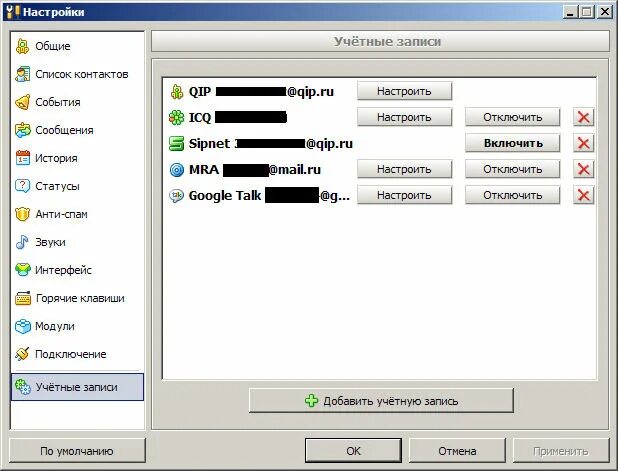Click the ICQ flower icon
This screenshot has height=471, width=618.
[177, 117]
